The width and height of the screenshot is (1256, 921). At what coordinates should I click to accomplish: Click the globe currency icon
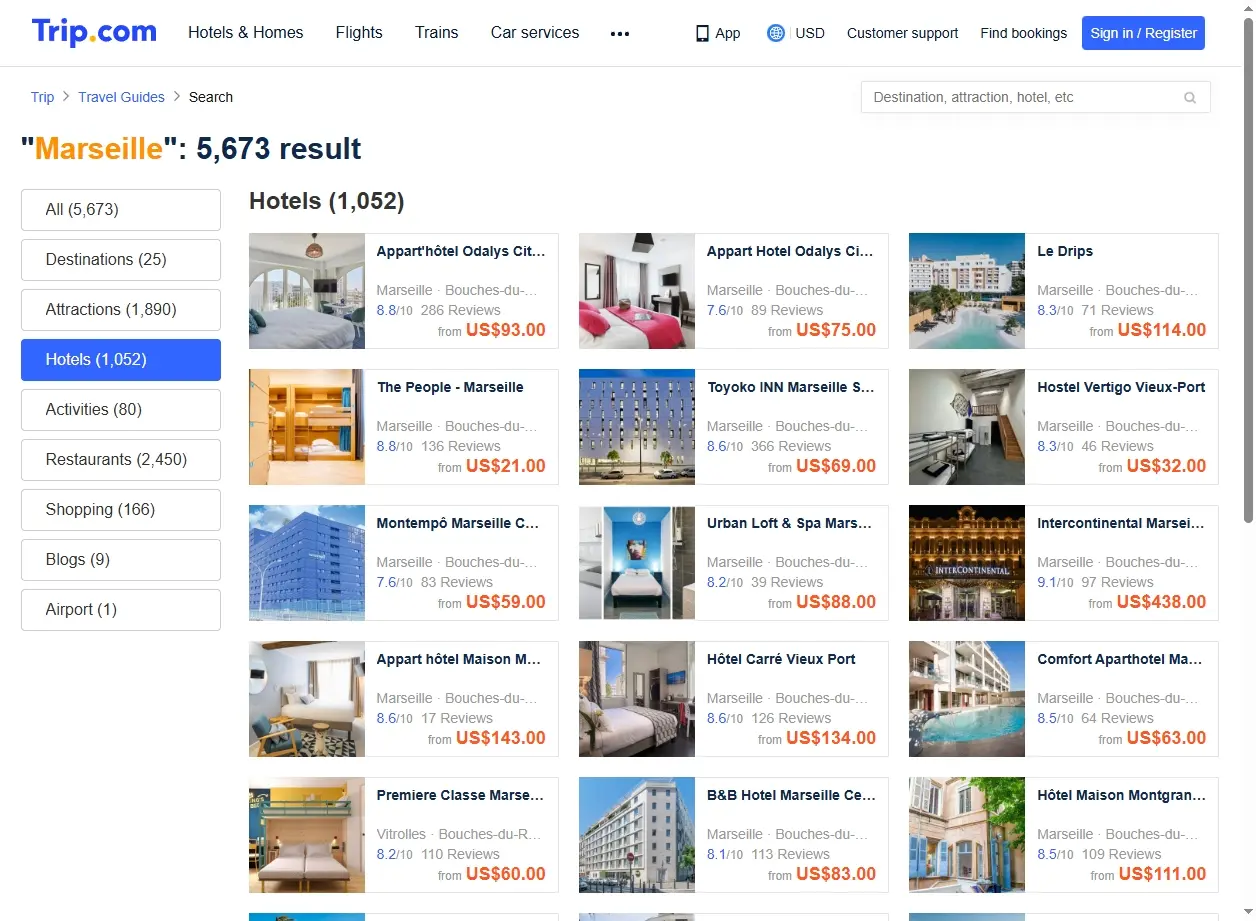[775, 33]
